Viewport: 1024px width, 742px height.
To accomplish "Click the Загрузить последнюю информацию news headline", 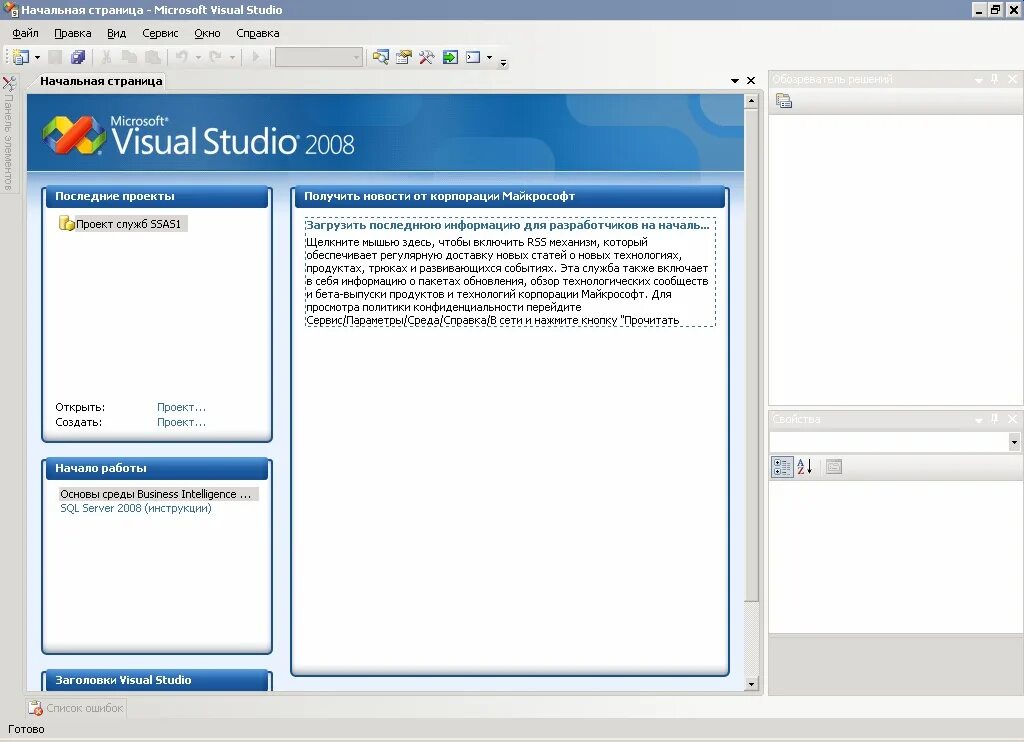I will tap(507, 225).
